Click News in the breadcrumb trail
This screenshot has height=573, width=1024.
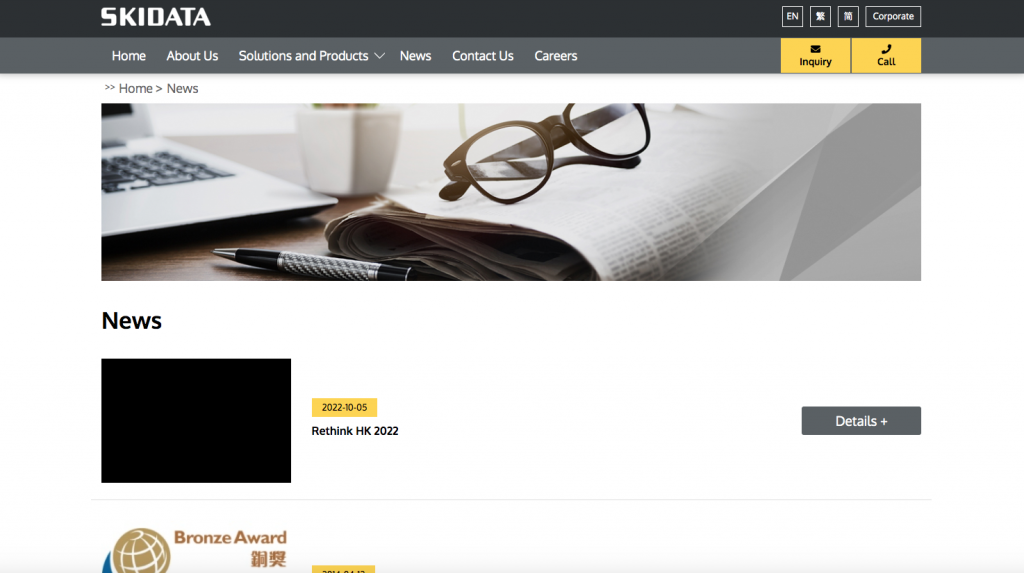point(182,89)
